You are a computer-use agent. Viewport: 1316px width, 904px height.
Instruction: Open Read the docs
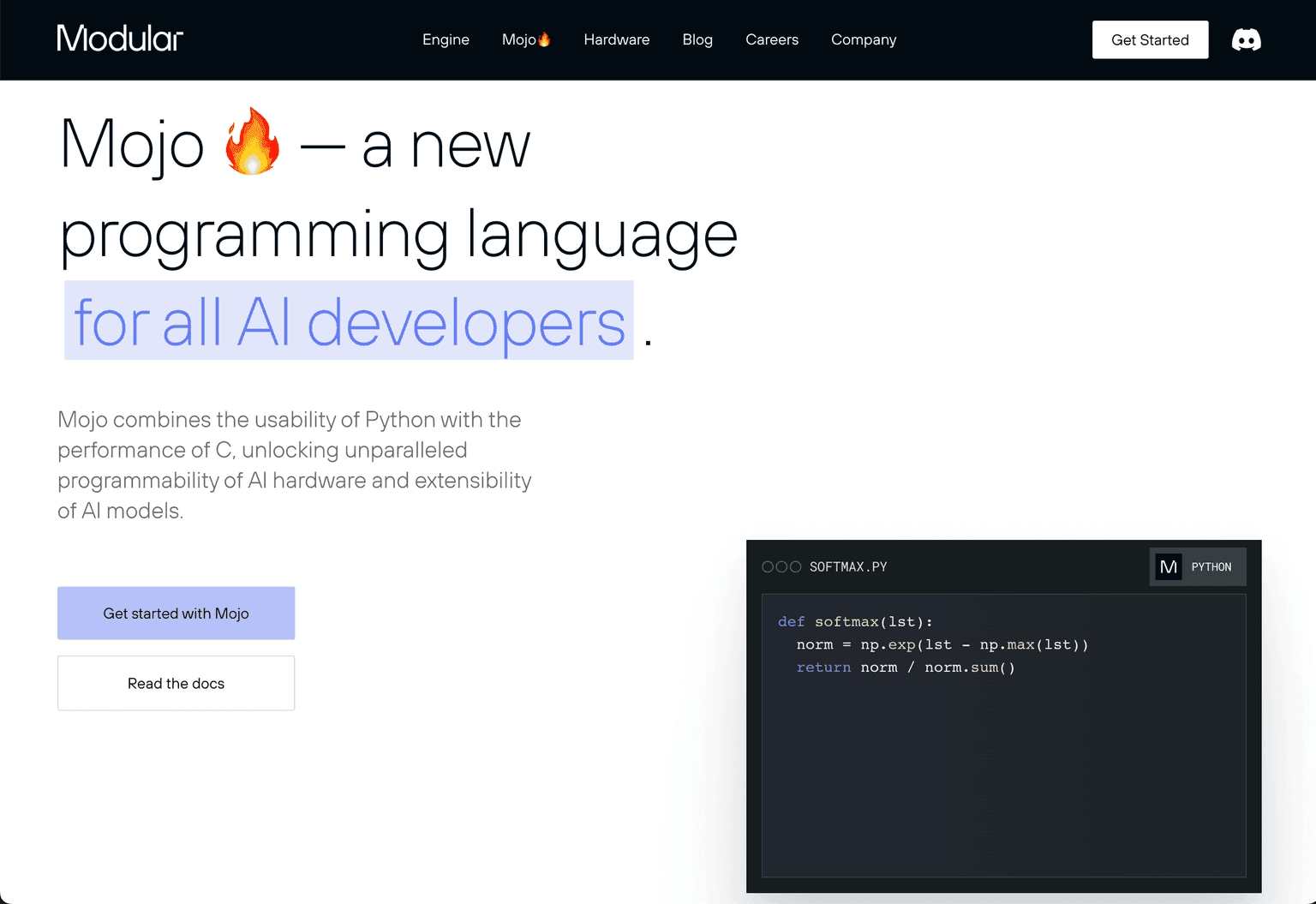point(176,684)
